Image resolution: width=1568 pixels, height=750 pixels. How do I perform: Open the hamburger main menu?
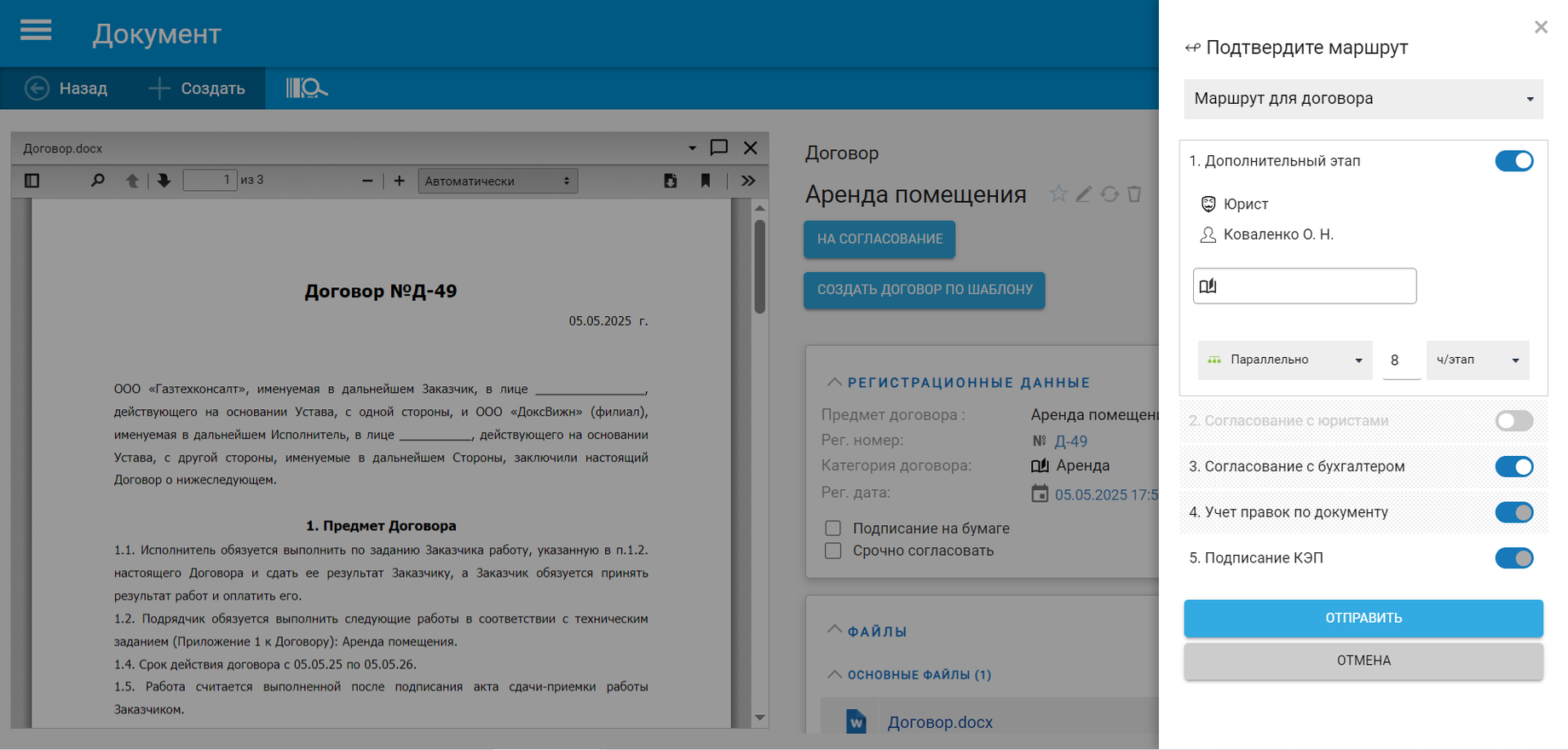pos(36,31)
